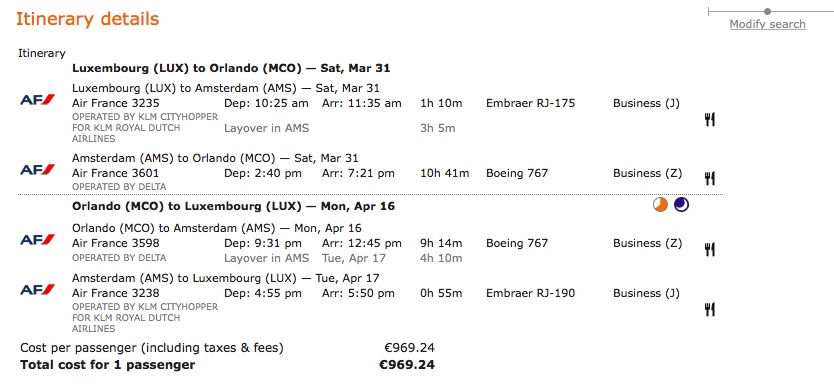The image size is (834, 388).
Task: Click meal icon for Air France 3598
Action: 710,249
